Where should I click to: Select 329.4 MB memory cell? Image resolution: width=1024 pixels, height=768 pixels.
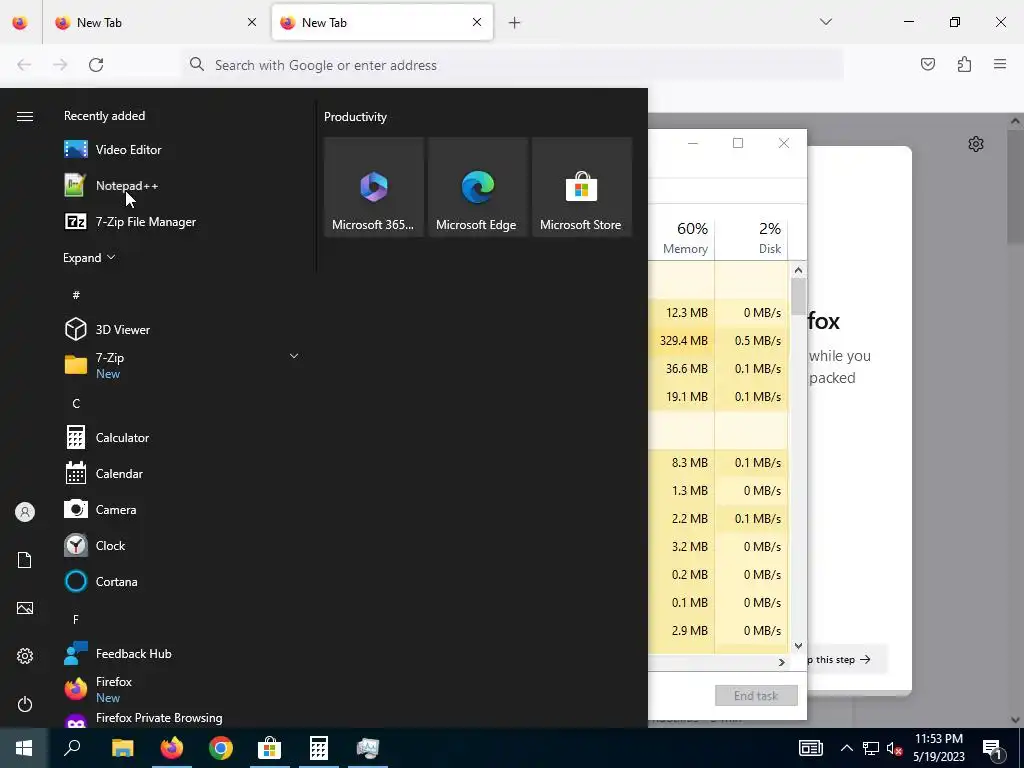684,340
